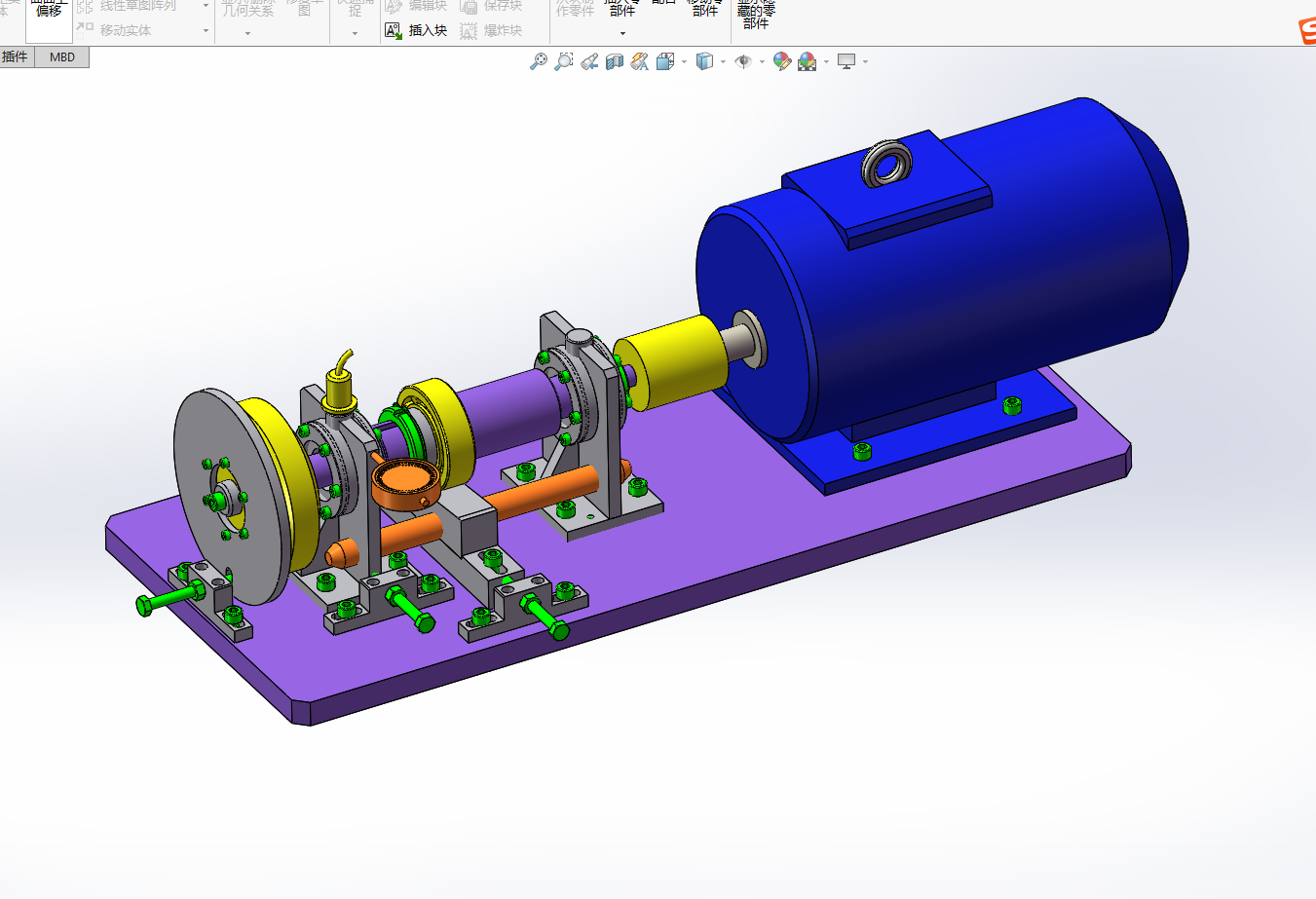Click the Apply Scene icon
The height and width of the screenshot is (899, 1316).
point(808,61)
